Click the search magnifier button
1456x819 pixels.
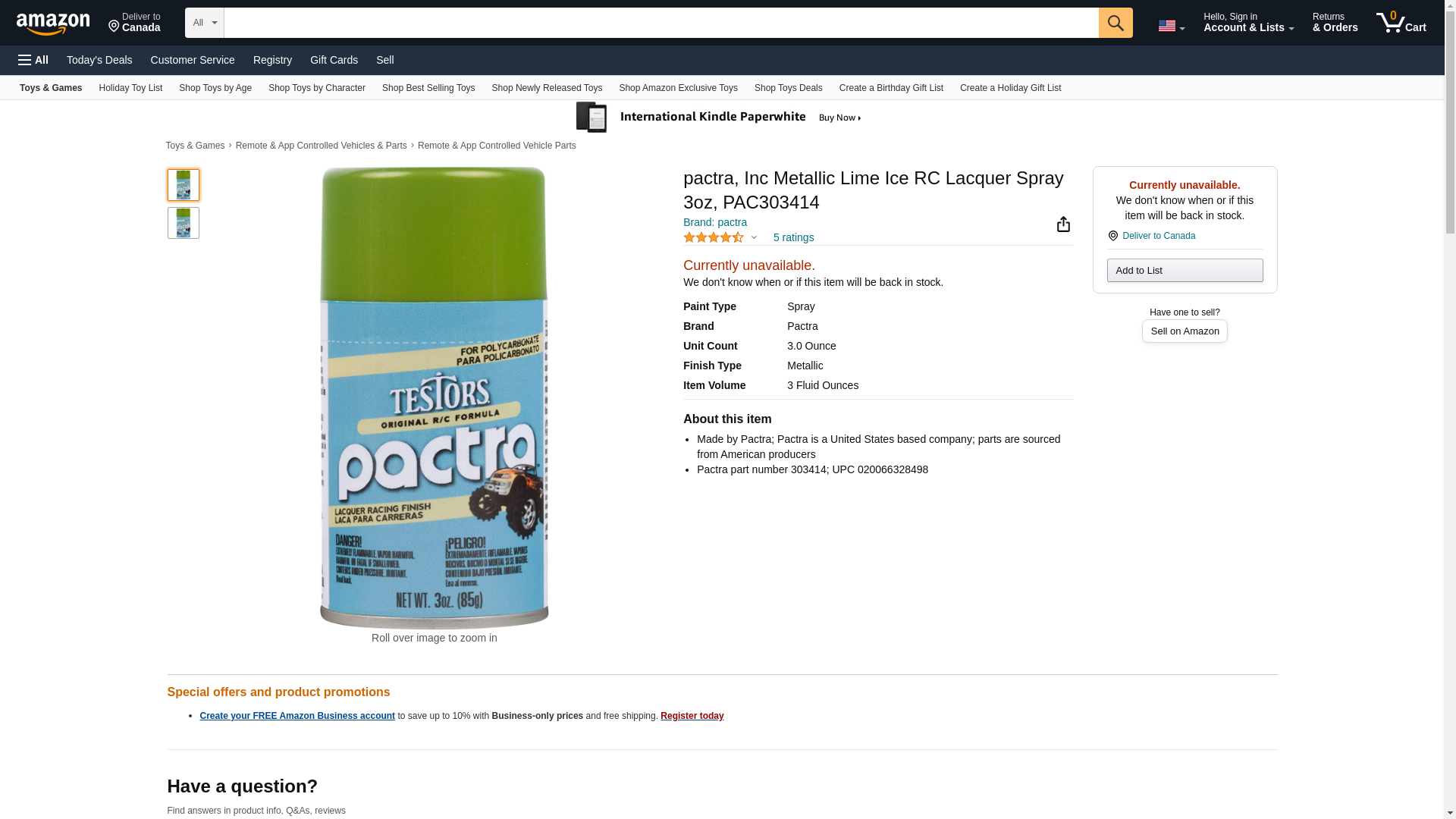[1115, 23]
